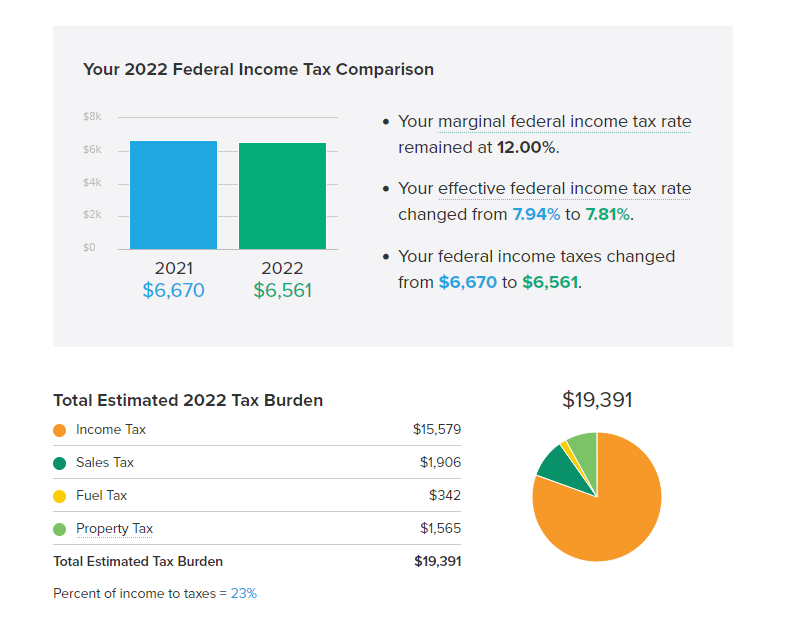Click the blue $6,670 amount below 2021 label
810x631 pixels.
click(173, 291)
